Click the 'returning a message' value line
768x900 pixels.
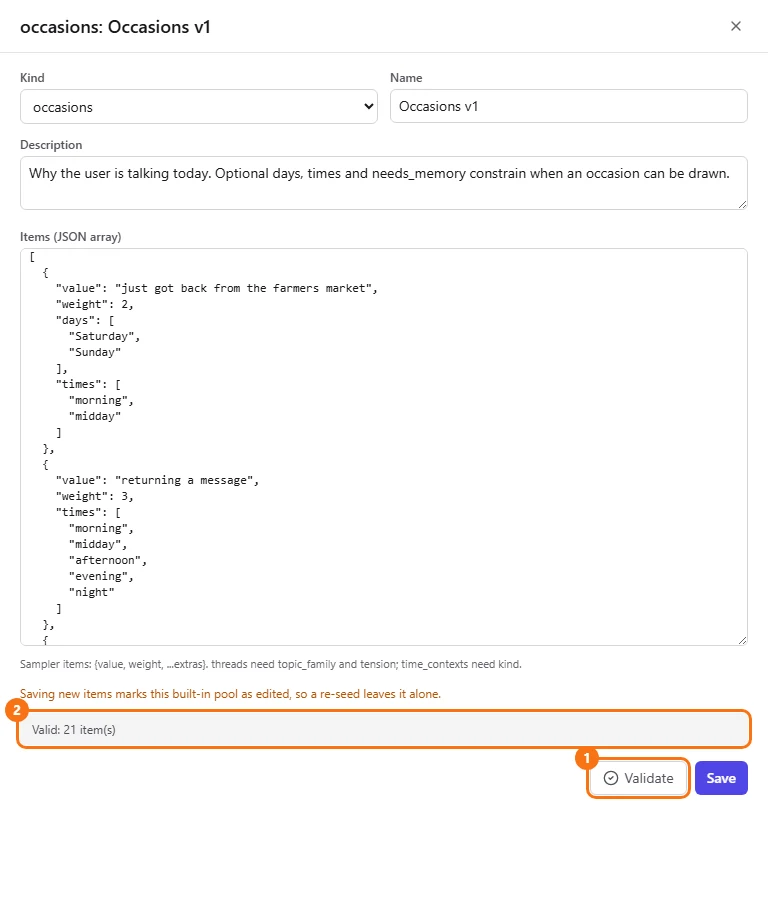[x=157, y=480]
